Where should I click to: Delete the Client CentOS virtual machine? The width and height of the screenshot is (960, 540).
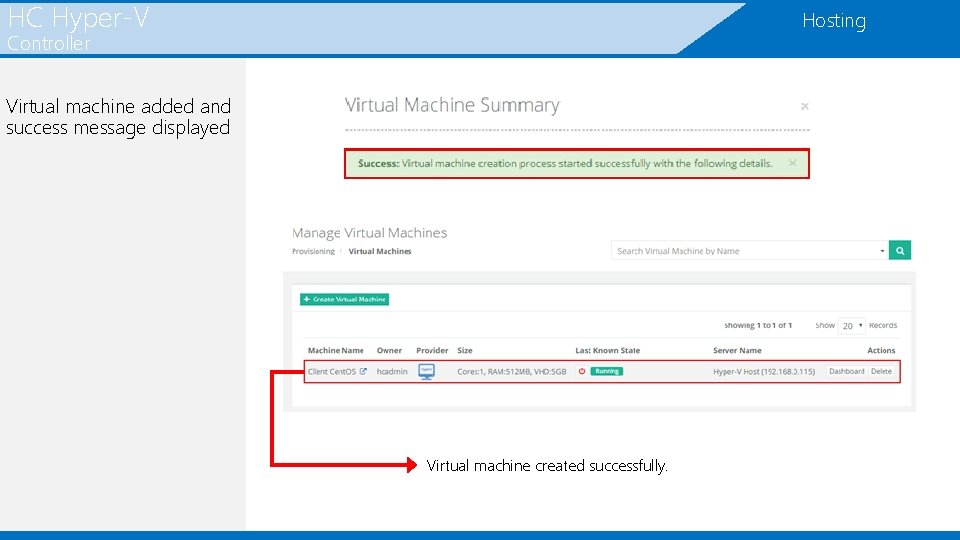point(881,371)
